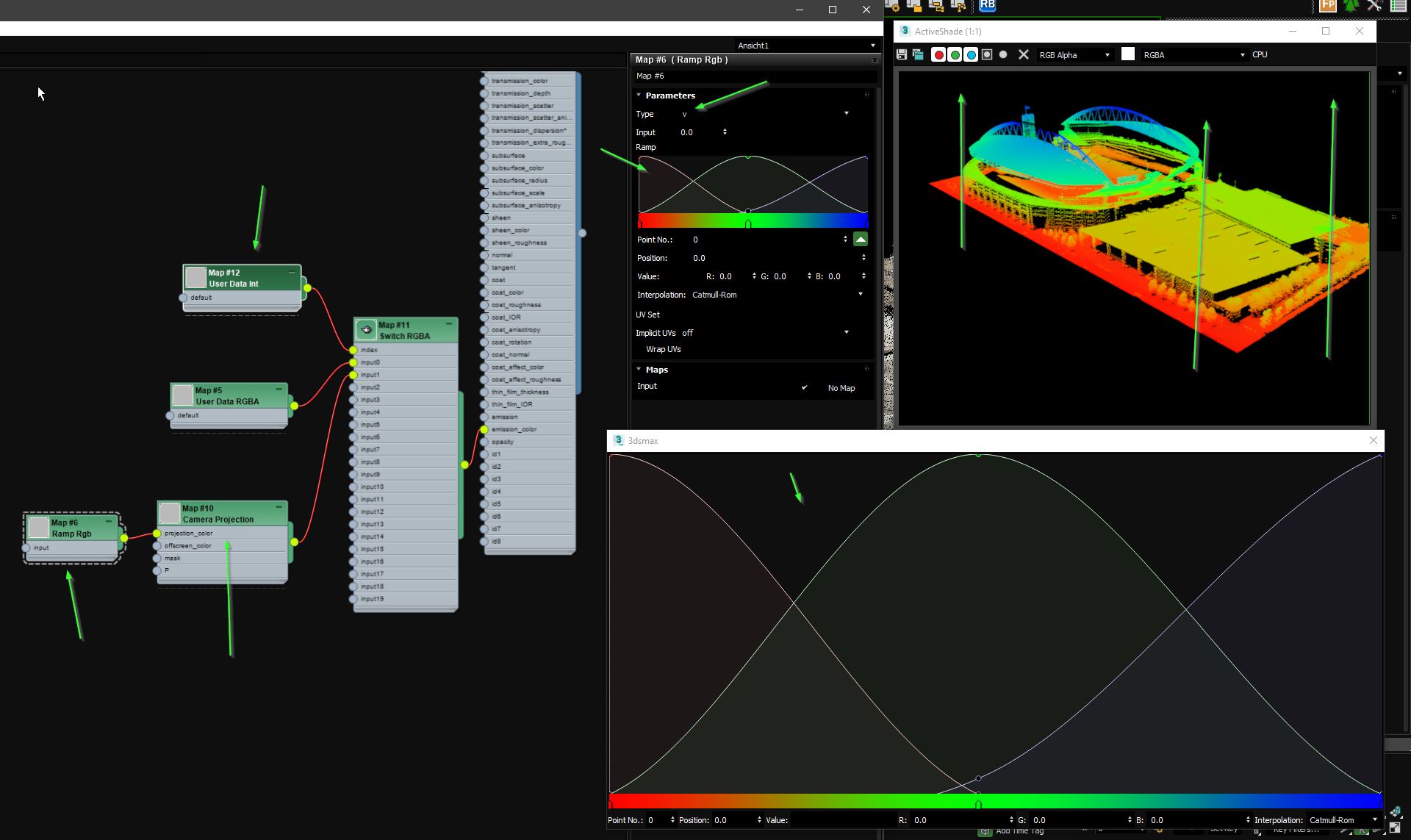Save the rendered image from ActiveShade toolbar
The height and width of the screenshot is (840, 1411).
point(901,54)
